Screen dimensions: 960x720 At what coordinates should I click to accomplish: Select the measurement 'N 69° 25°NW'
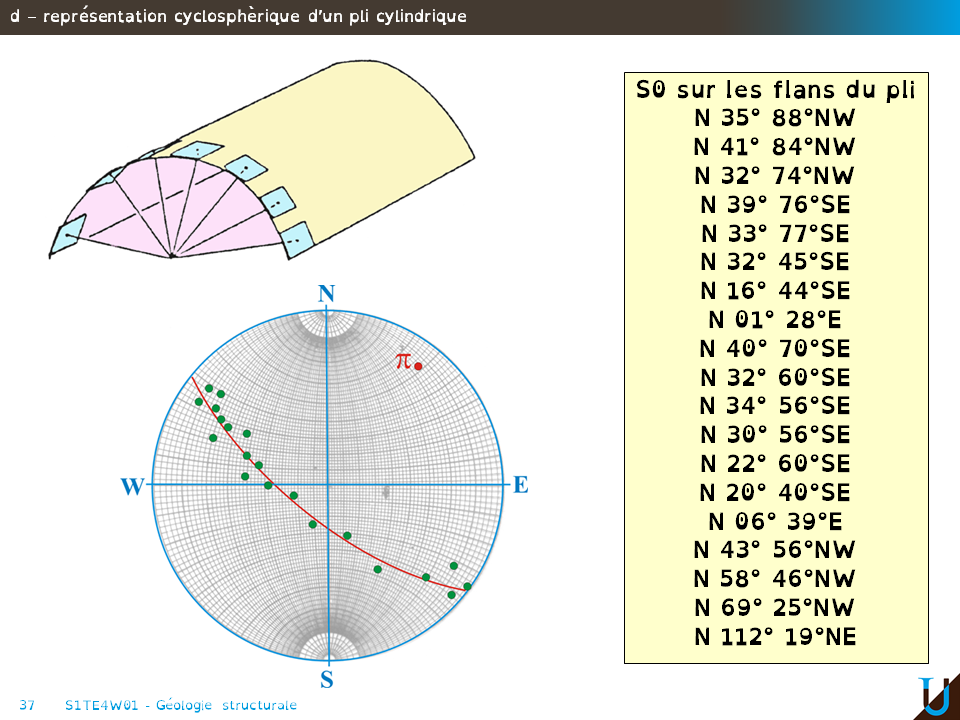click(x=775, y=608)
